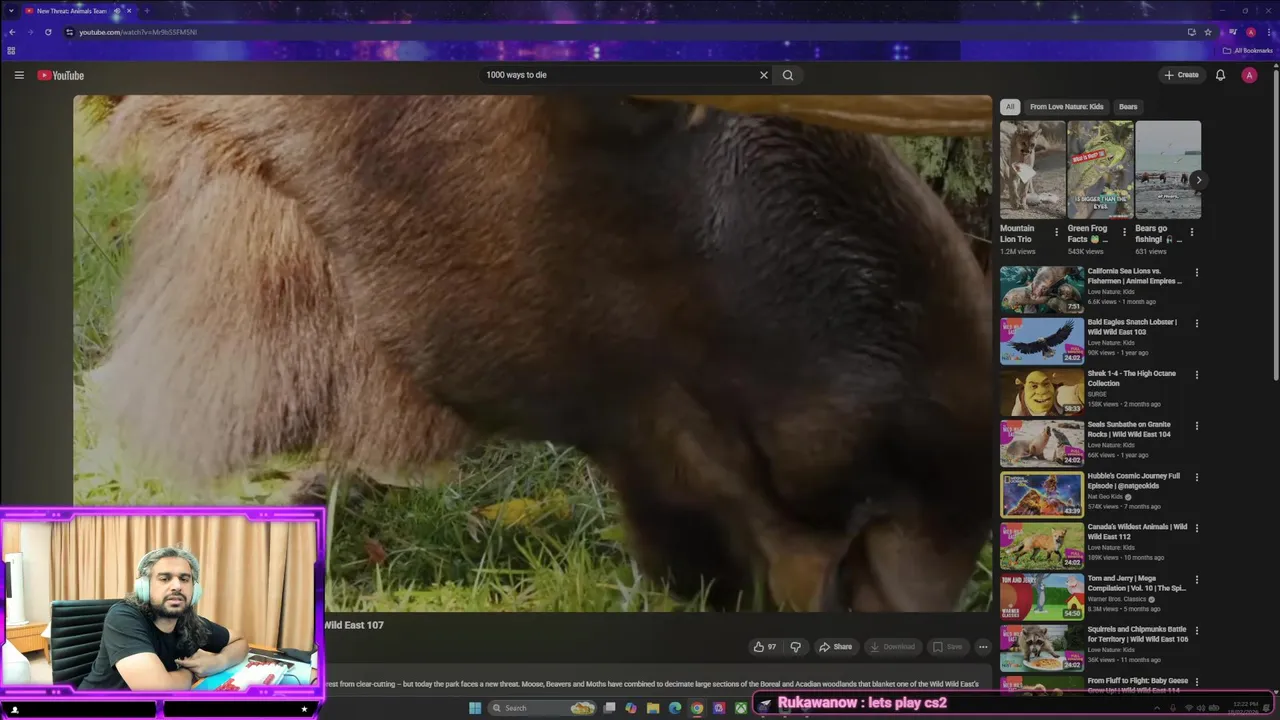
Task: Open options for Bald Eagles Snatch Lobster
Action: click(x=1196, y=323)
